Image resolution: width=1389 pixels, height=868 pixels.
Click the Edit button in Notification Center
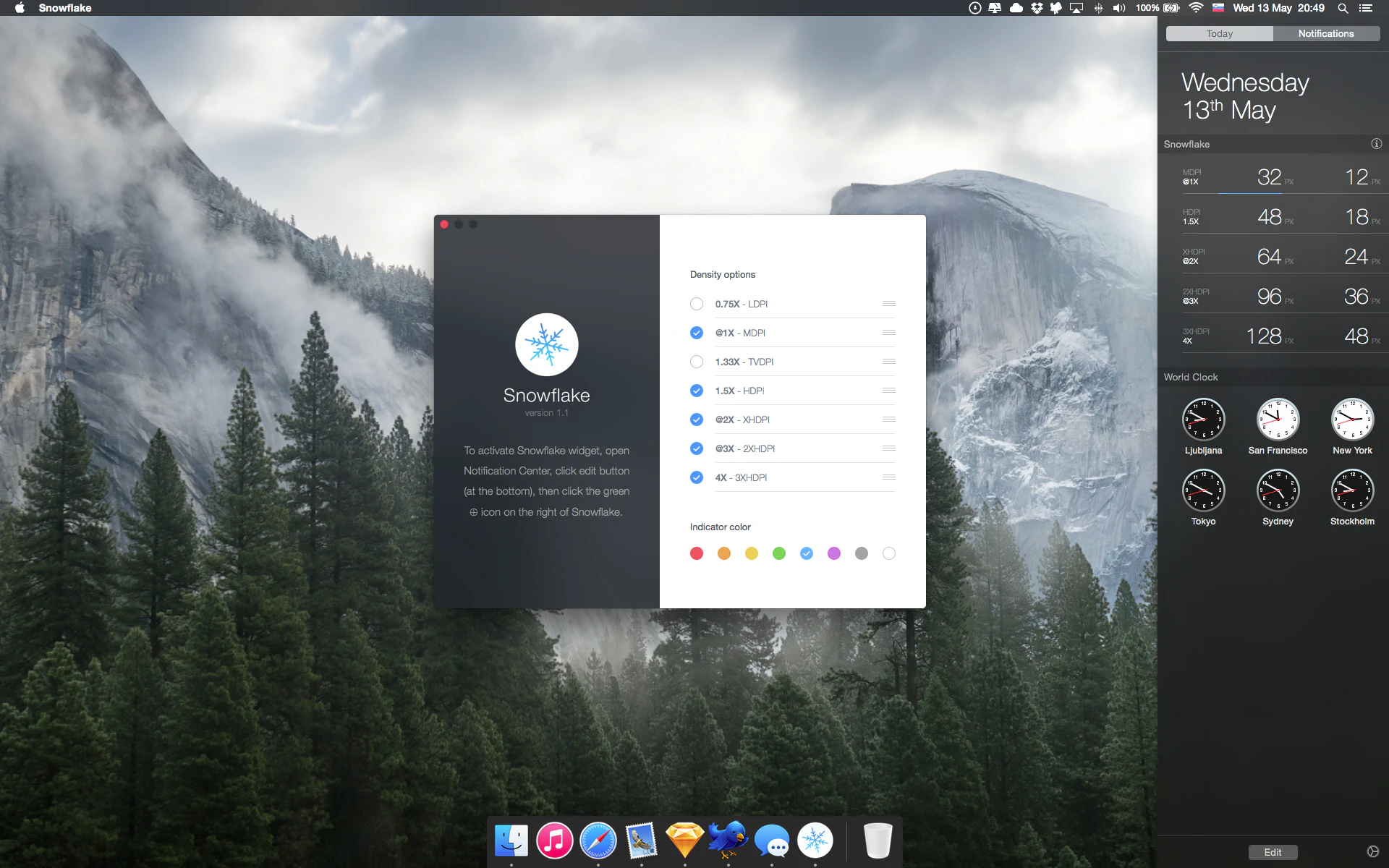click(1273, 852)
